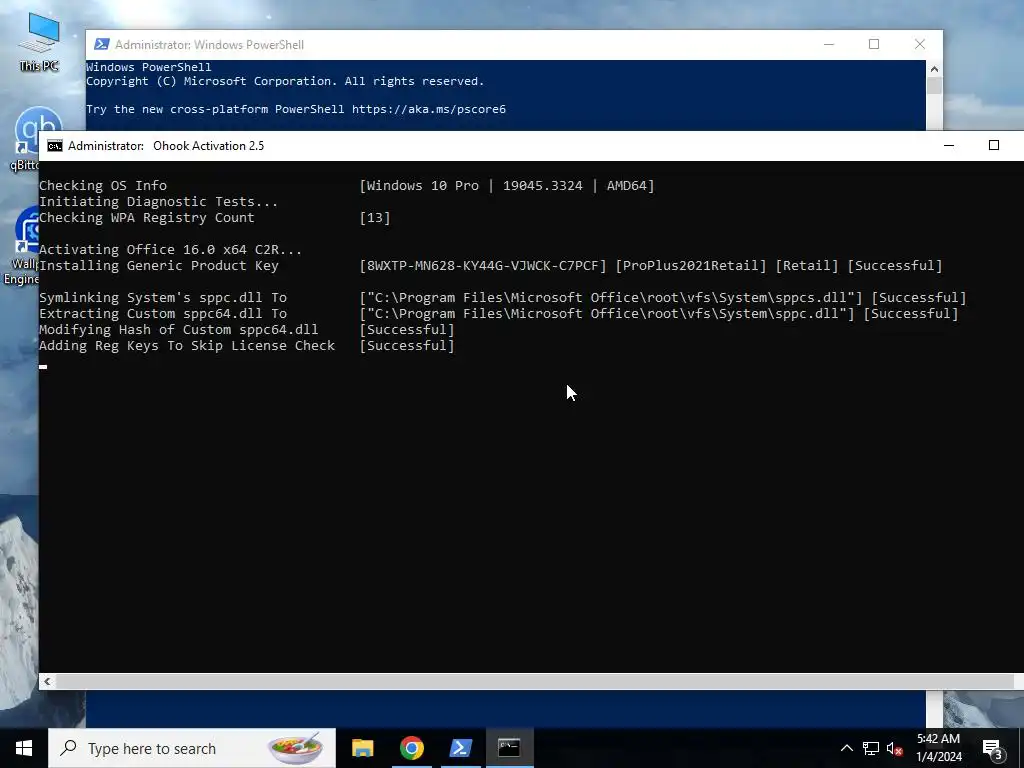
Task: Switch to PowerShell in the taskbar
Action: [460, 748]
